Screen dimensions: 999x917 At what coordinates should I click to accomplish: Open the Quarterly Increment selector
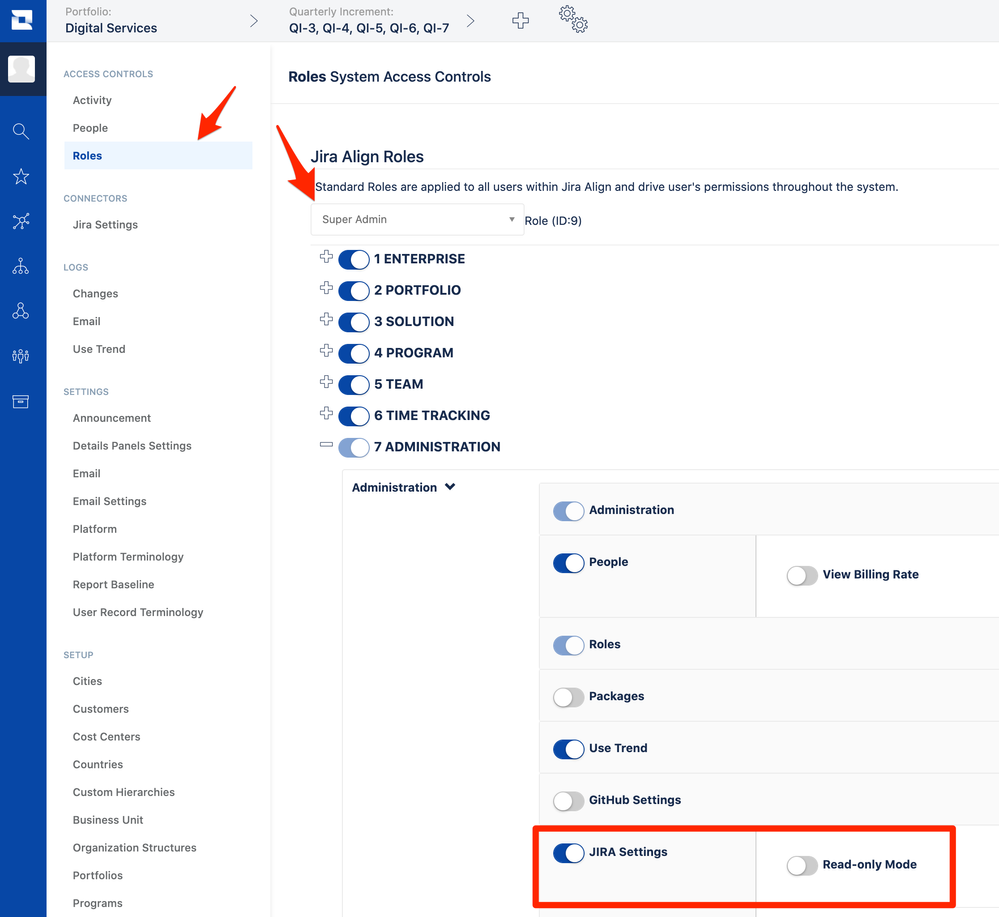(x=381, y=20)
